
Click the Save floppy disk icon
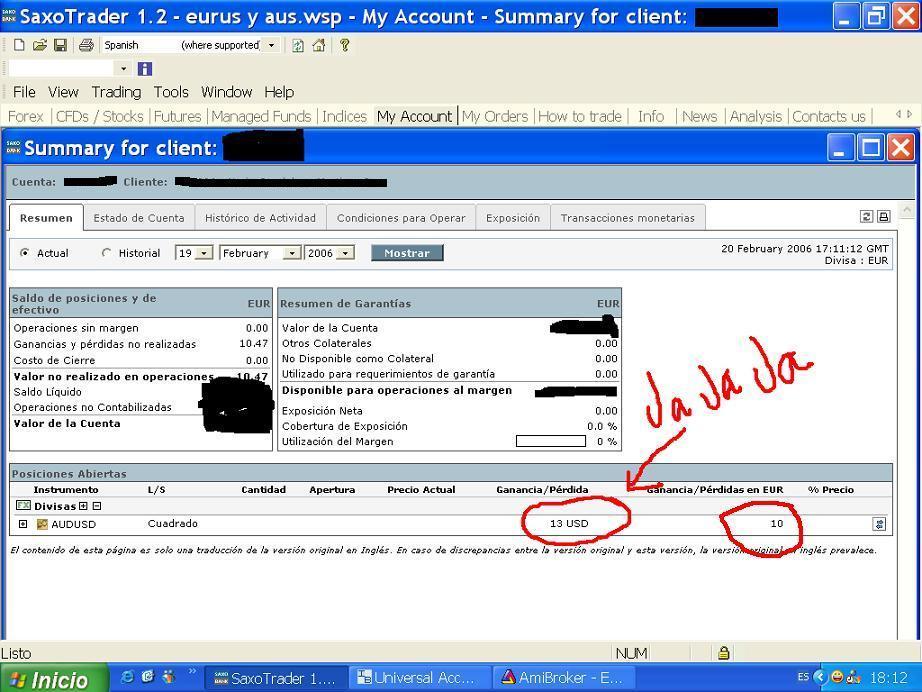pyautogui.click(x=60, y=45)
